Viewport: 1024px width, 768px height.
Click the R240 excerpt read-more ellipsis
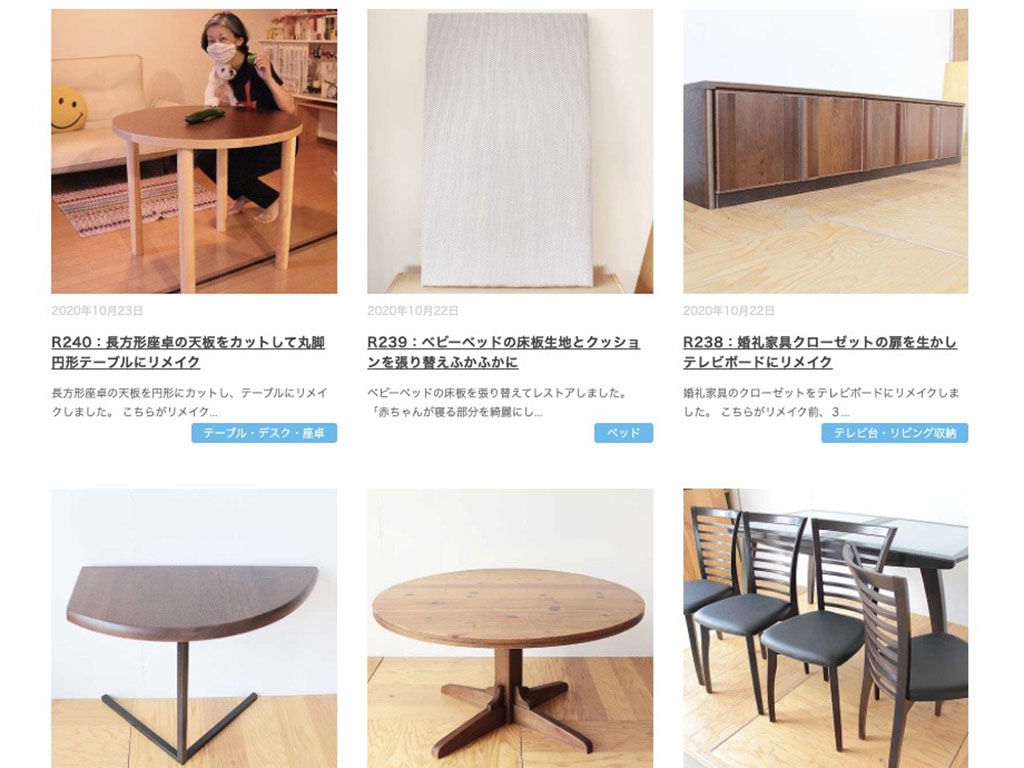click(213, 412)
